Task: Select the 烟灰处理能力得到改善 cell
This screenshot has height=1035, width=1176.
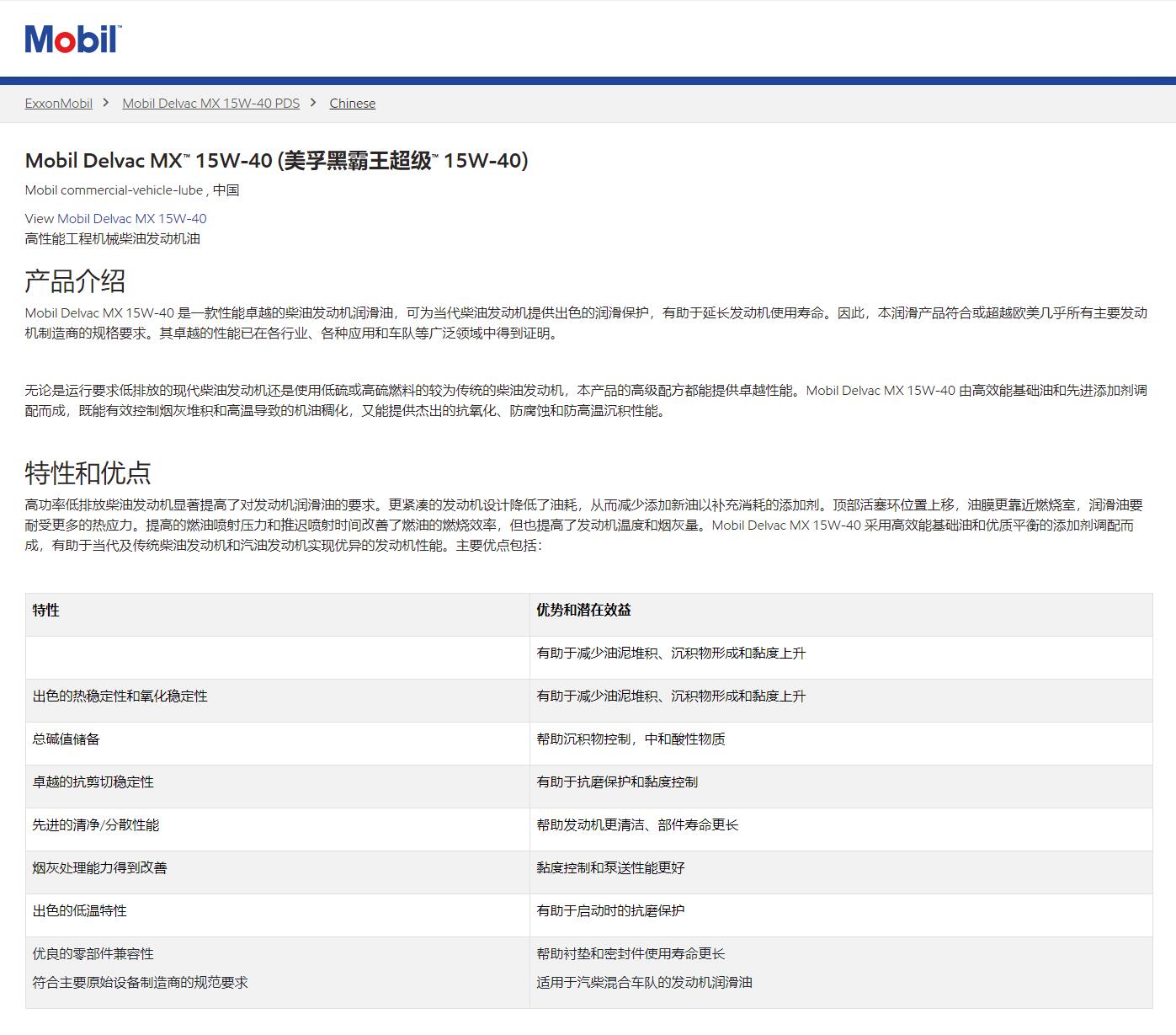Action: (278, 872)
